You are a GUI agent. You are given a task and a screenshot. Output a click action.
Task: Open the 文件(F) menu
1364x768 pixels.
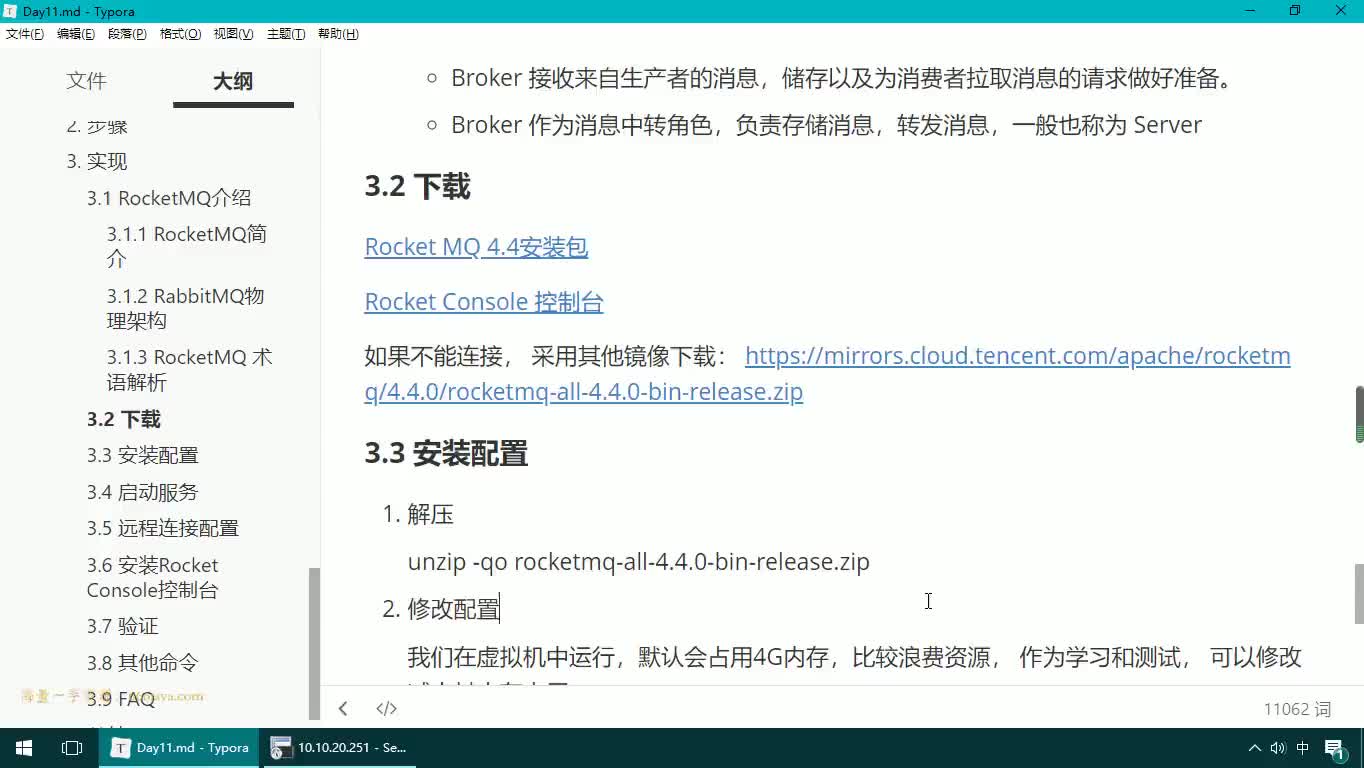[x=25, y=34]
